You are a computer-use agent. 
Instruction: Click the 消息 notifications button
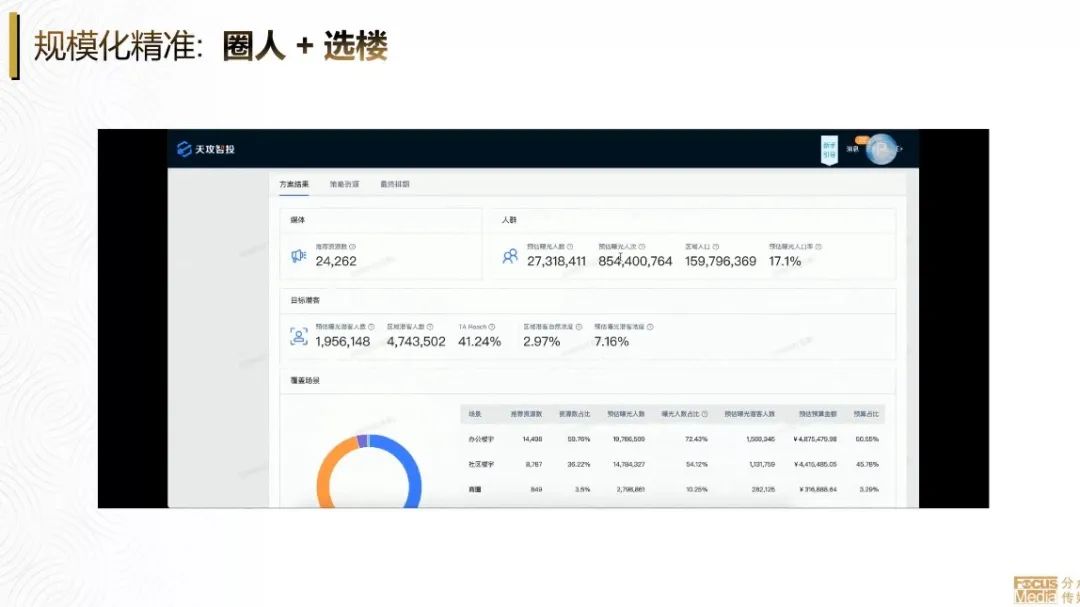pos(853,149)
